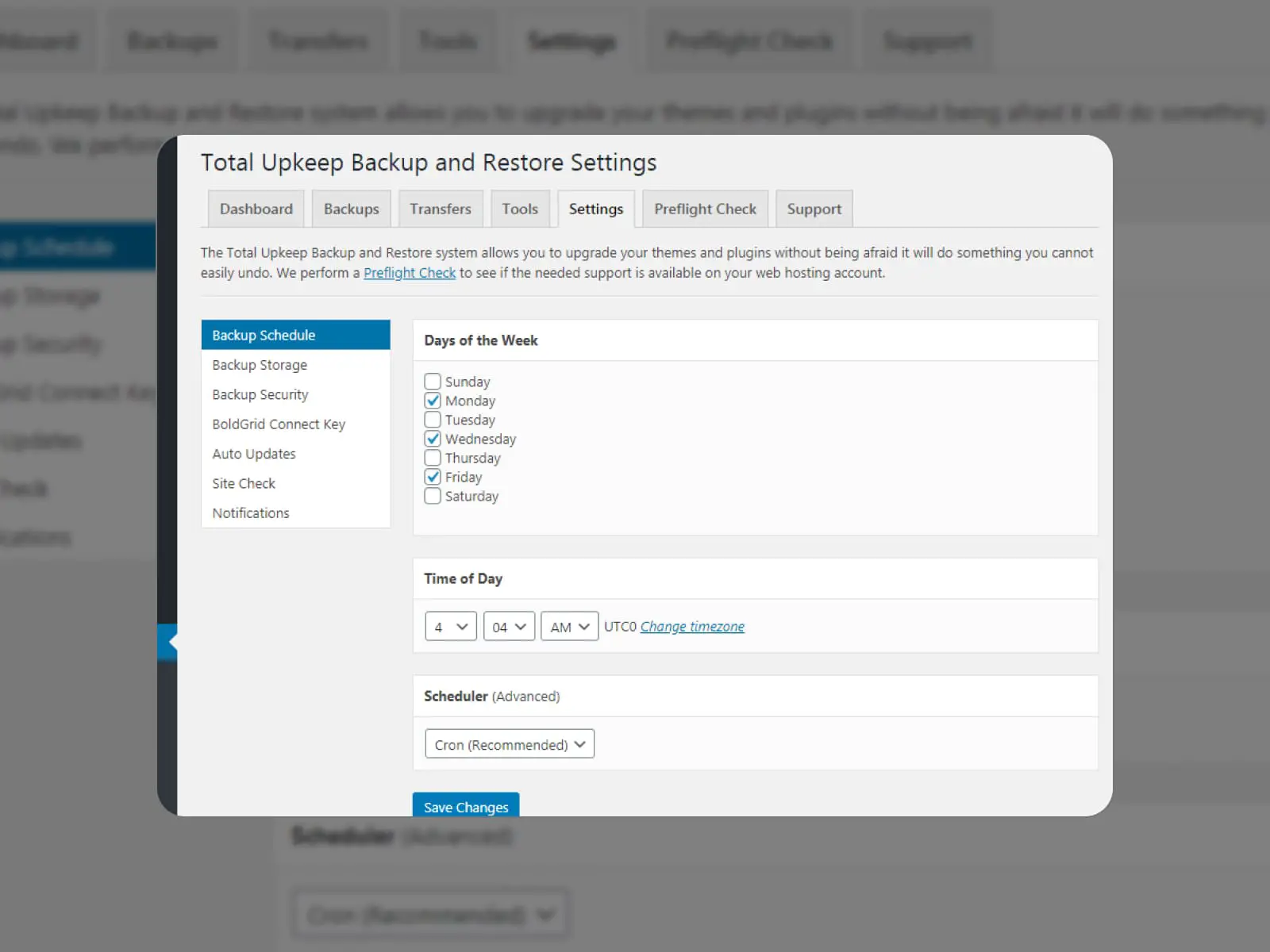1270x952 pixels.
Task: Open the Cron (Recommended) scheduler dropdown
Action: 510,744
